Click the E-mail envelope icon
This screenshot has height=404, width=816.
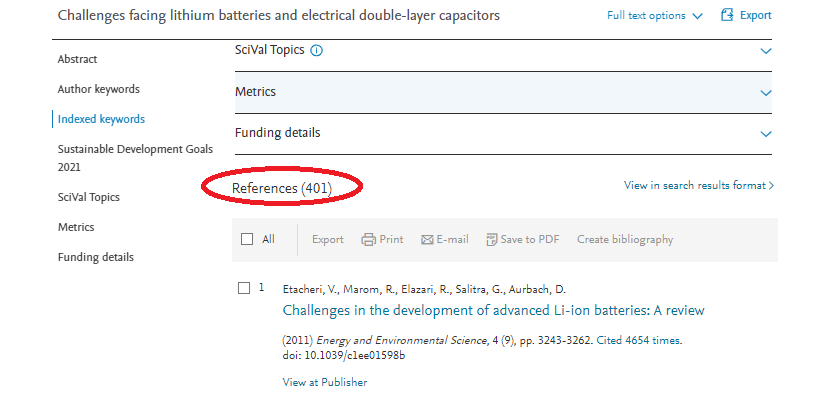click(427, 240)
